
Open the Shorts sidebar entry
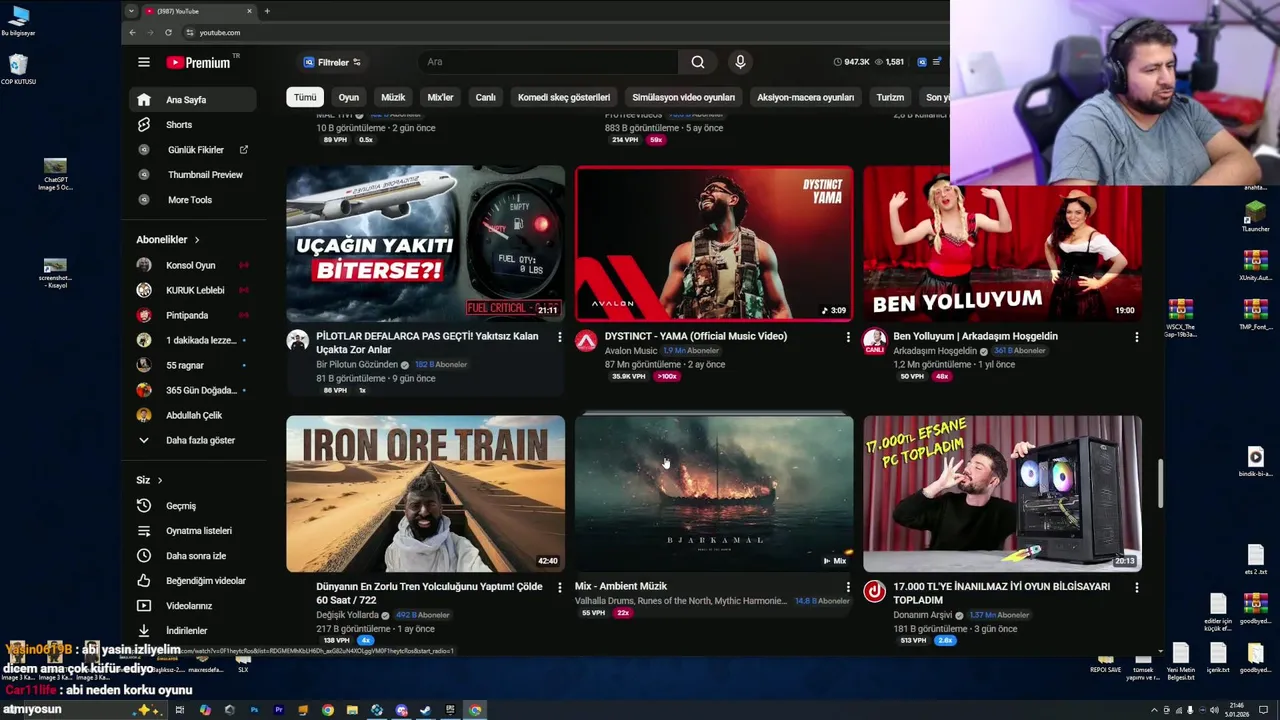tap(193, 125)
